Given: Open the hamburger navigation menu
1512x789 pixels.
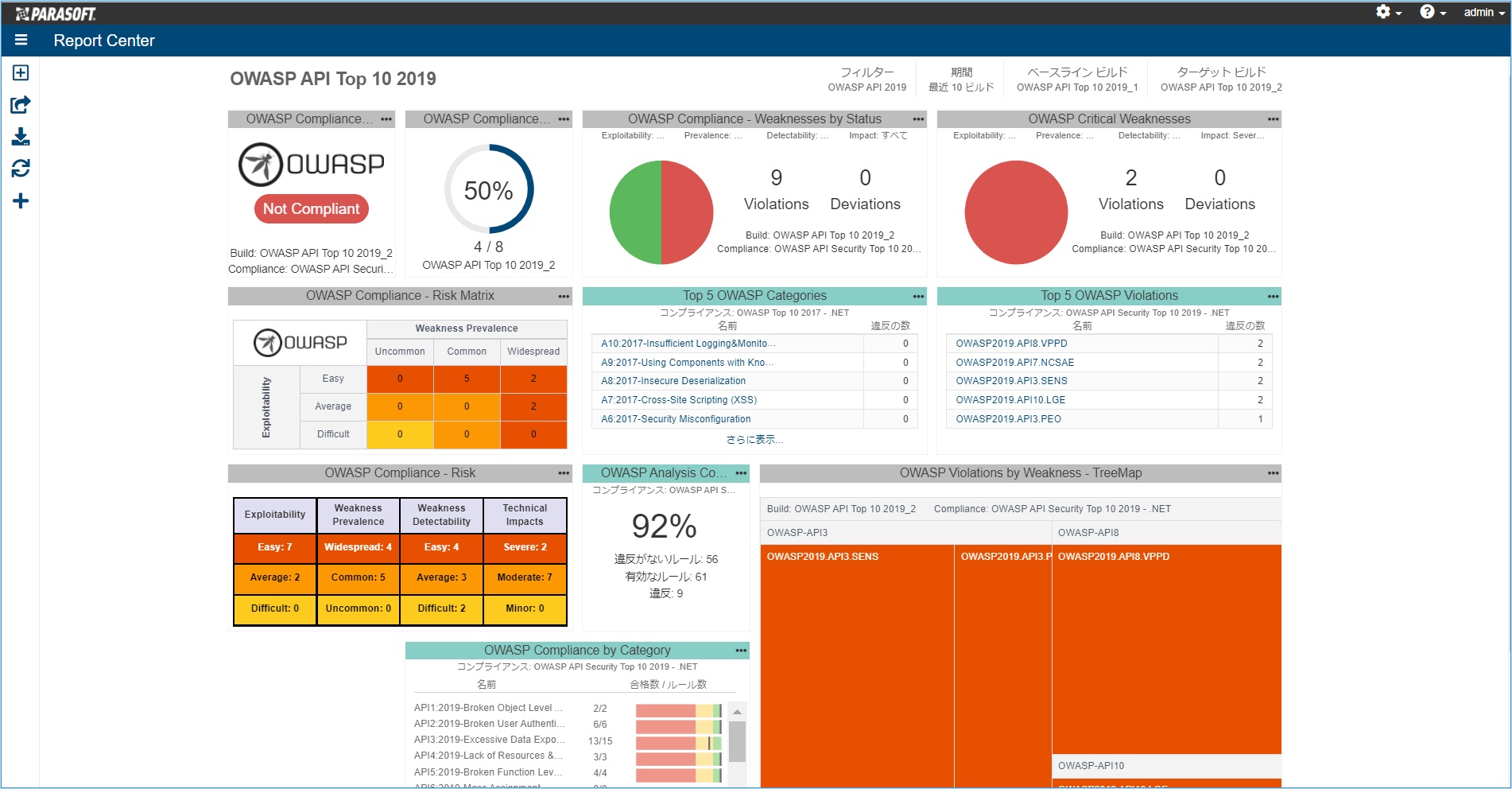Looking at the screenshot, I should 21,40.
